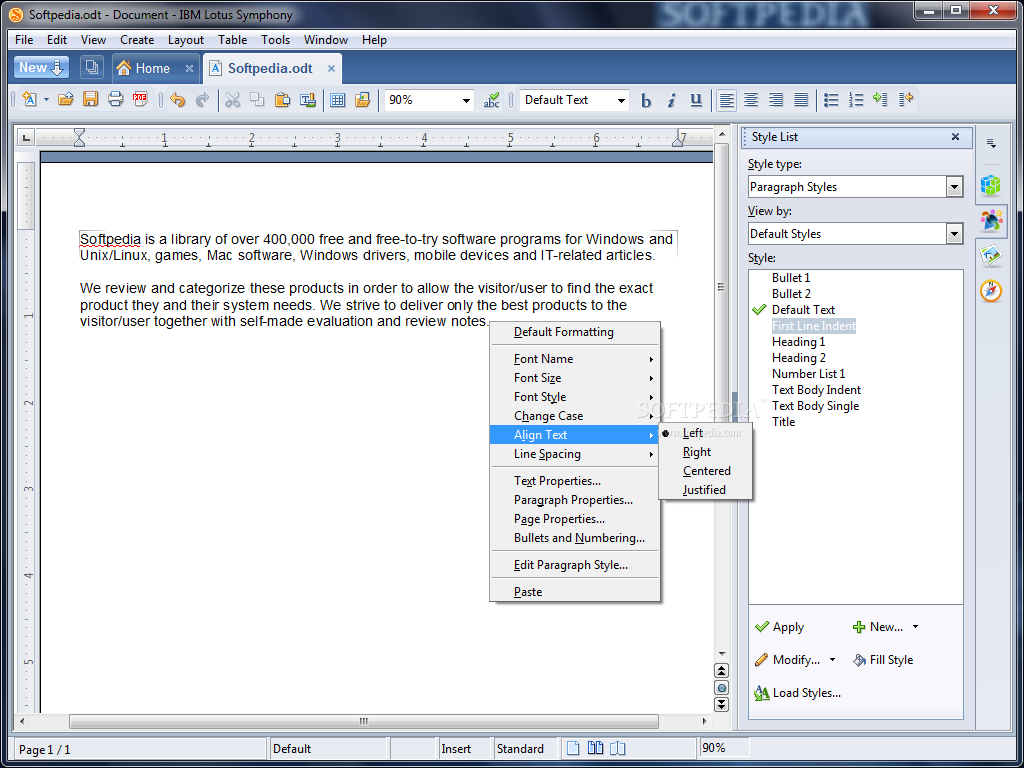Click the Fill Style button

tap(883, 660)
